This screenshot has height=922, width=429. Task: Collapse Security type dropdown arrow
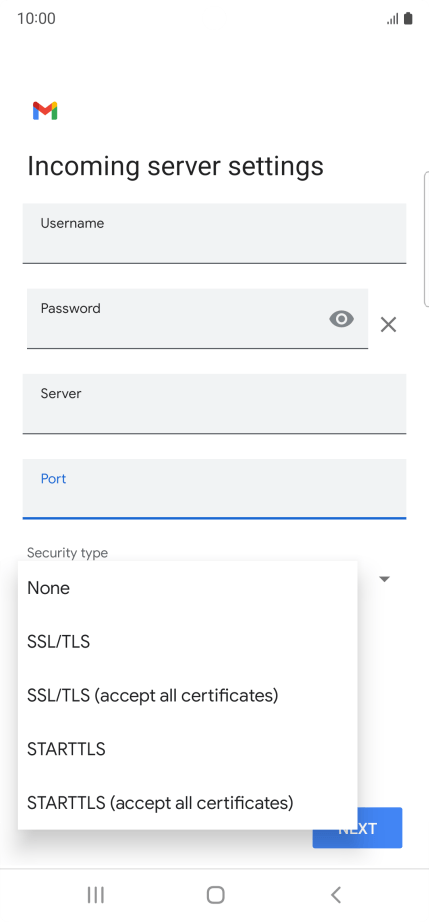384,579
